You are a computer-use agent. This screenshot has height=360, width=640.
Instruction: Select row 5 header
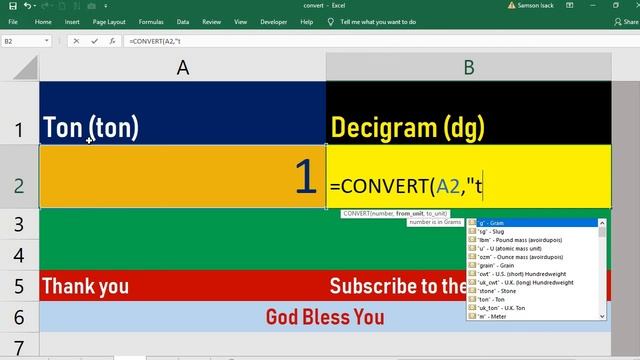19,286
